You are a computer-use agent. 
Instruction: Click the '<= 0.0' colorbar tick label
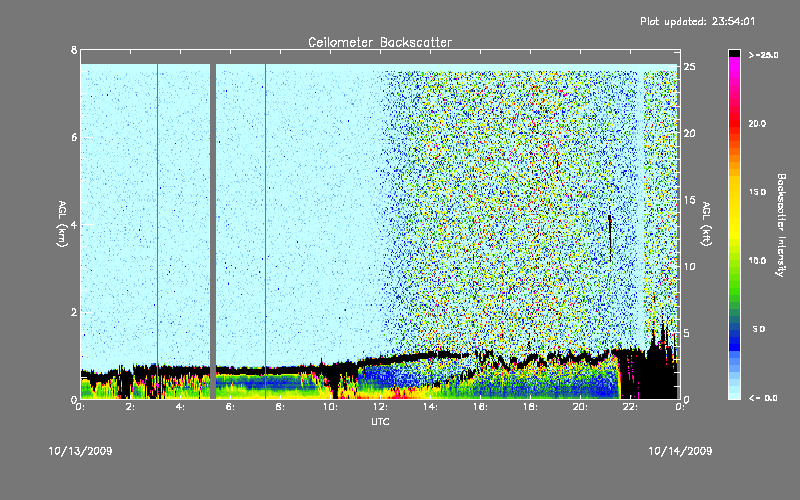(764, 398)
